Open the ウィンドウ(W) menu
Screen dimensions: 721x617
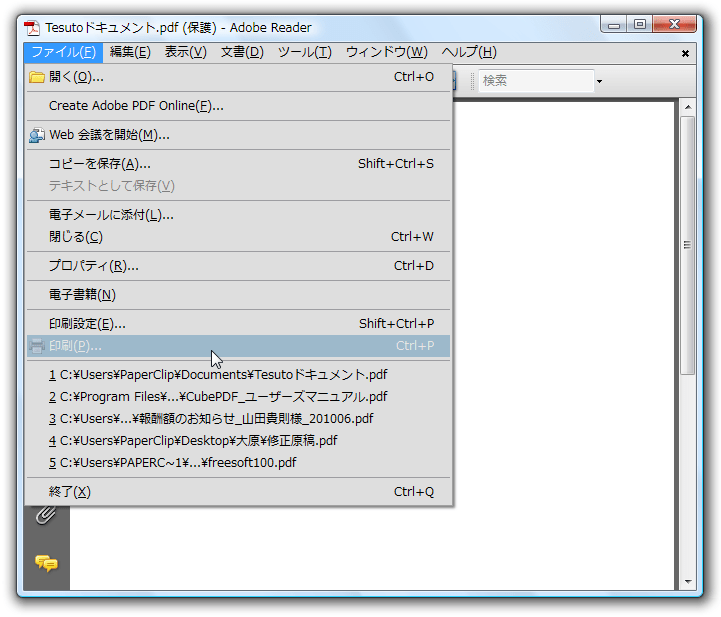click(387, 52)
